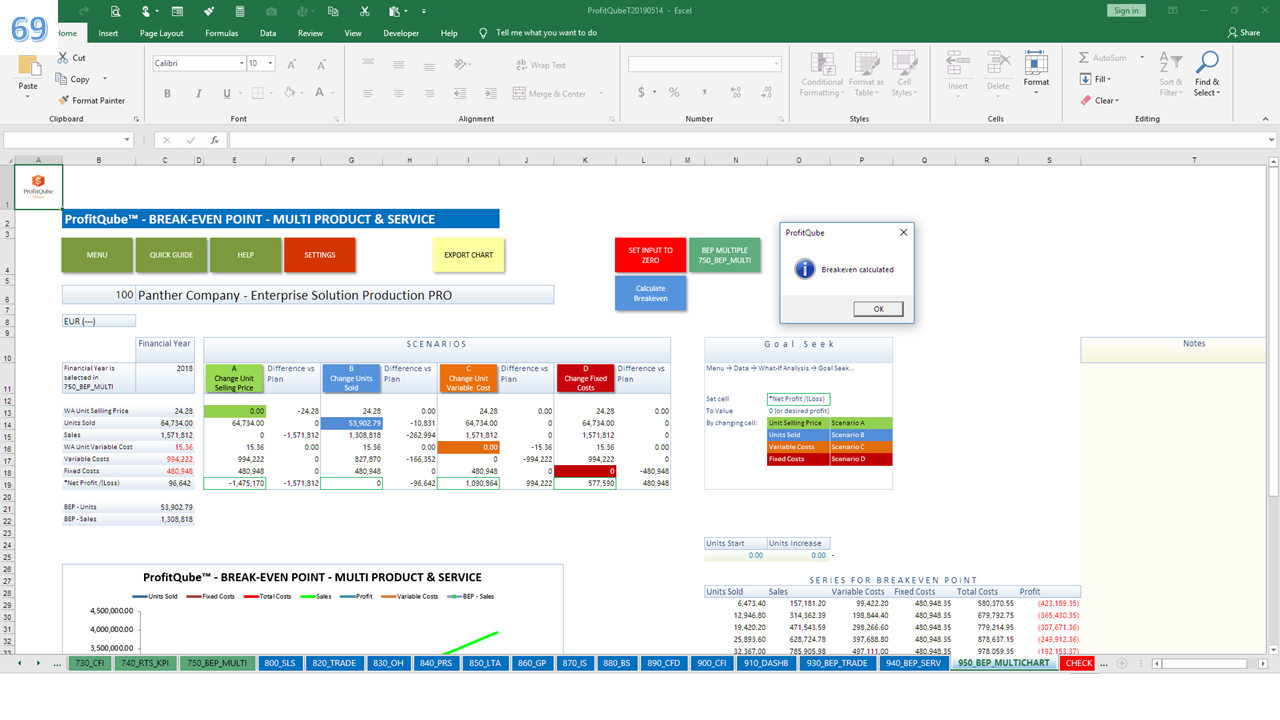Open the Name Box dropdown arrow
Viewport: 1280px width, 720px height.
(x=127, y=140)
